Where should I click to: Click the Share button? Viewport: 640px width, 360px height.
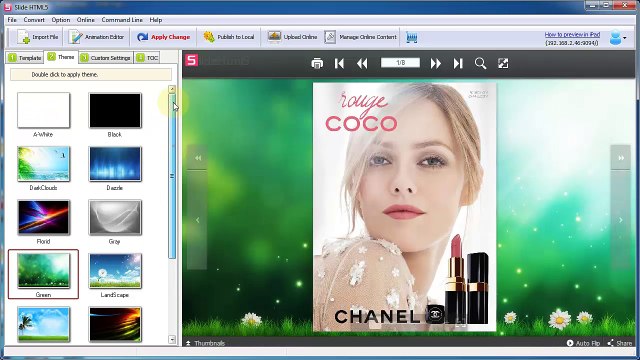point(620,343)
